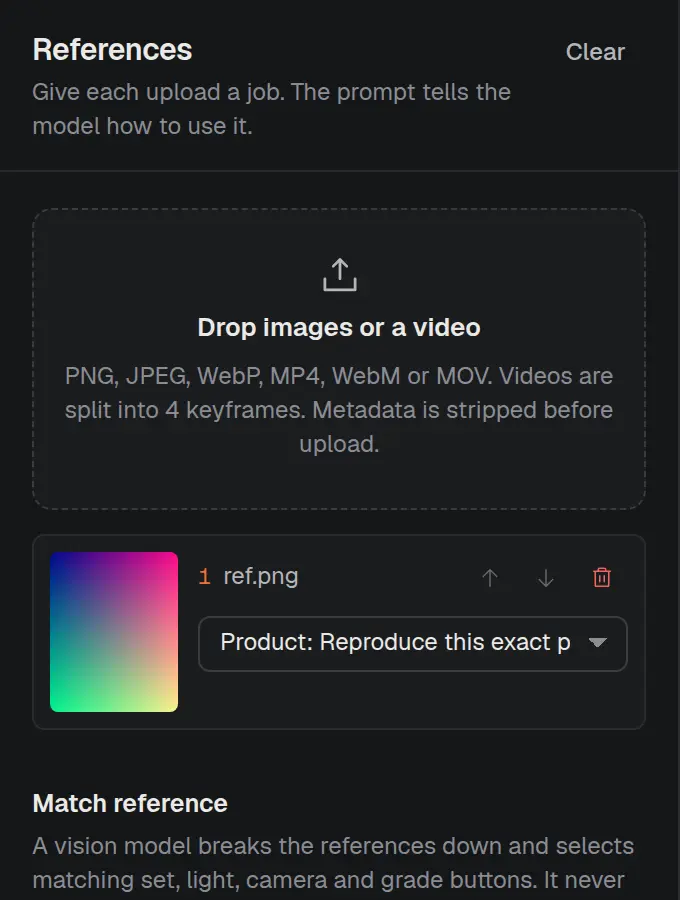Click the upload arrow icon
This screenshot has width=680, height=900.
coord(340,274)
